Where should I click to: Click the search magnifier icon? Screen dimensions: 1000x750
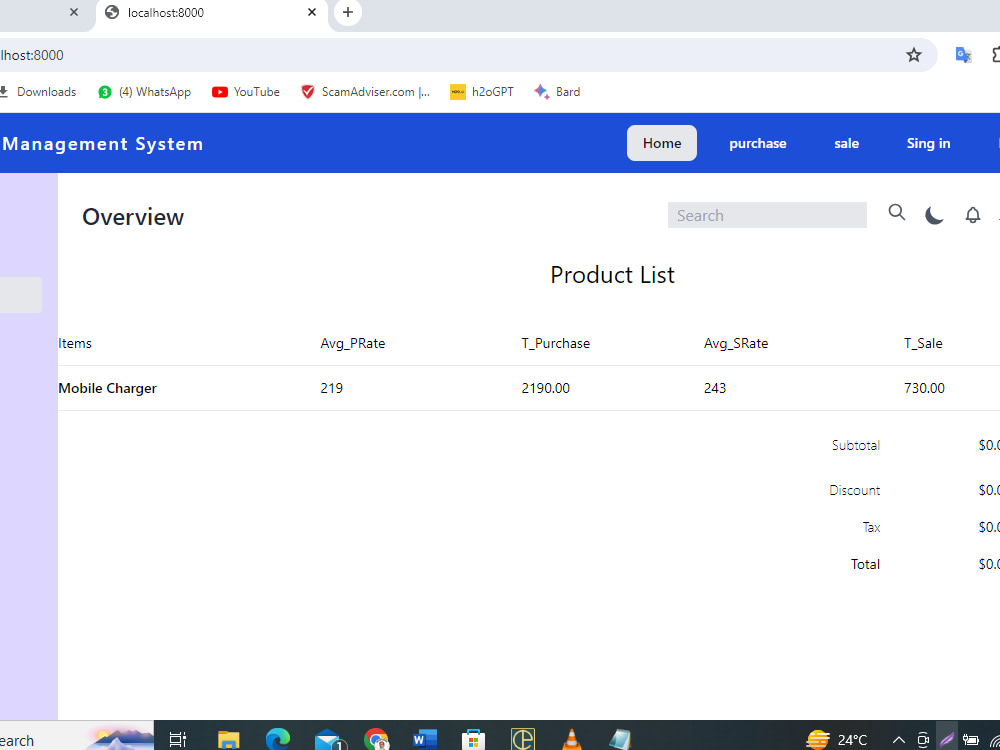click(x=896, y=213)
